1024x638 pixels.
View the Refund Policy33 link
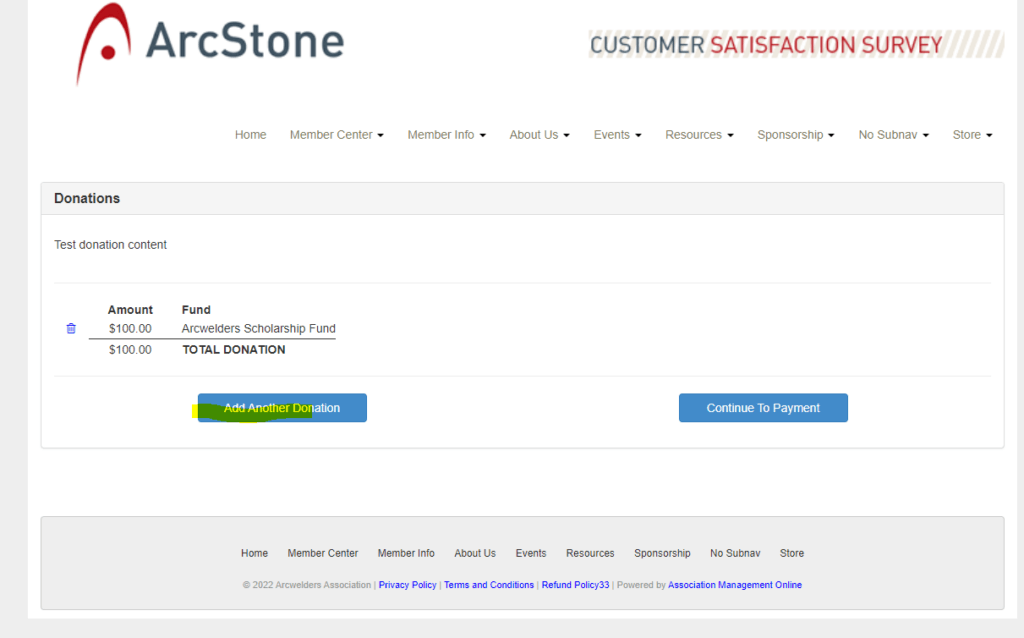(x=575, y=585)
